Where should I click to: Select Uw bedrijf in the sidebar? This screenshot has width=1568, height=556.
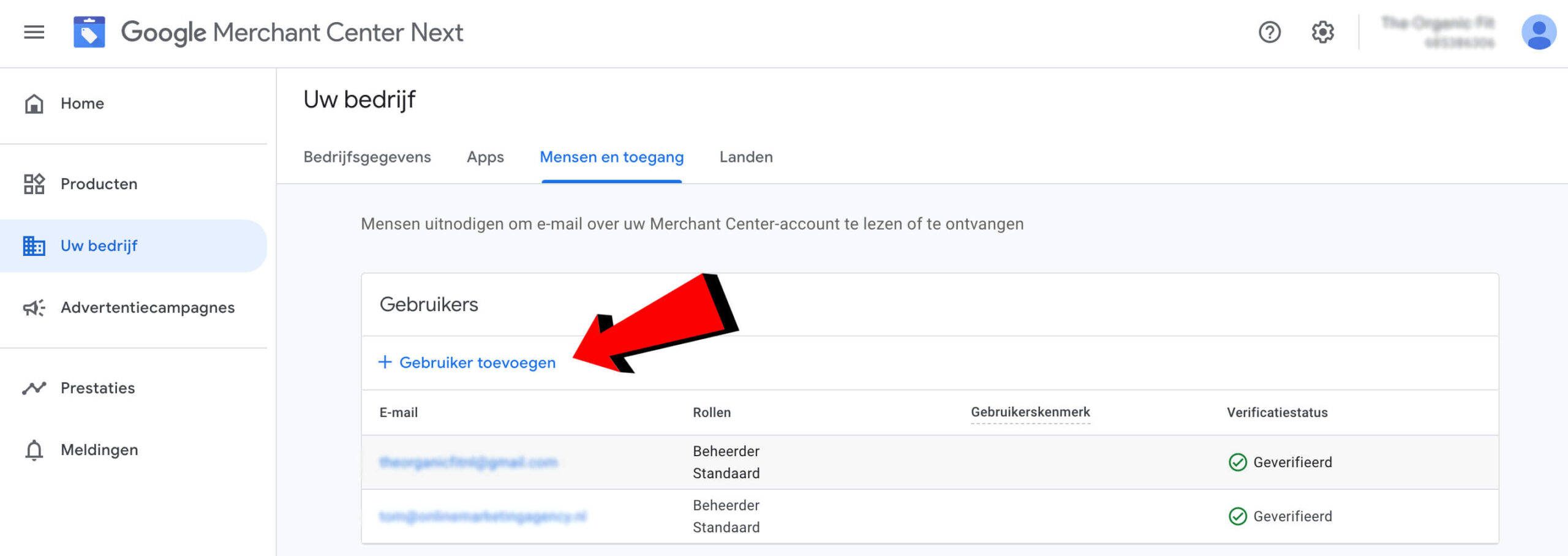[134, 246]
